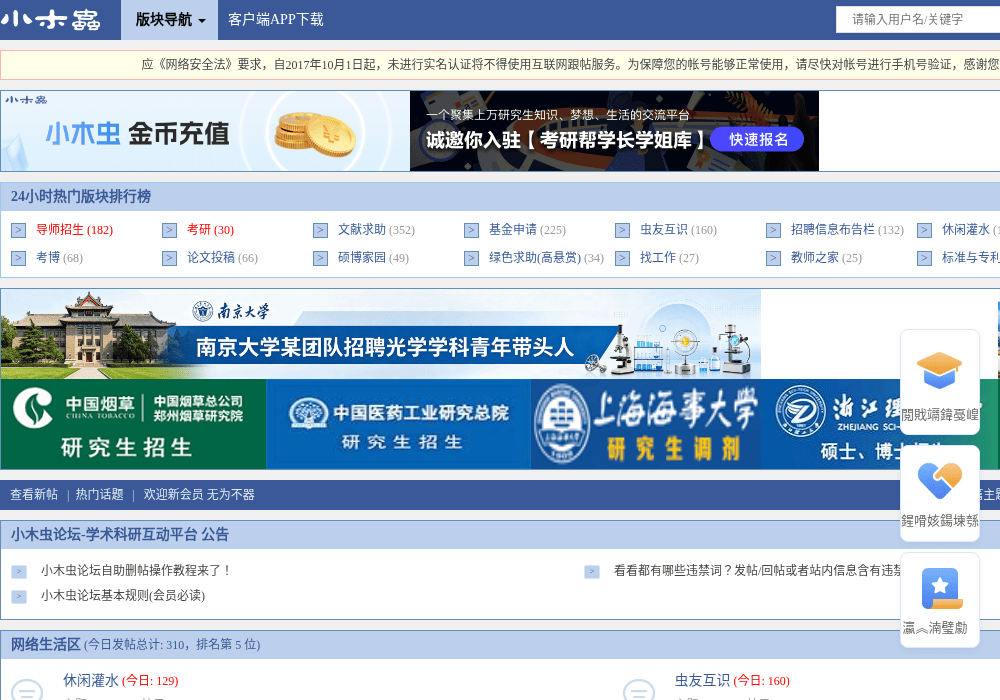
Task: Click the 小木虫 logo in header
Action: [51, 20]
